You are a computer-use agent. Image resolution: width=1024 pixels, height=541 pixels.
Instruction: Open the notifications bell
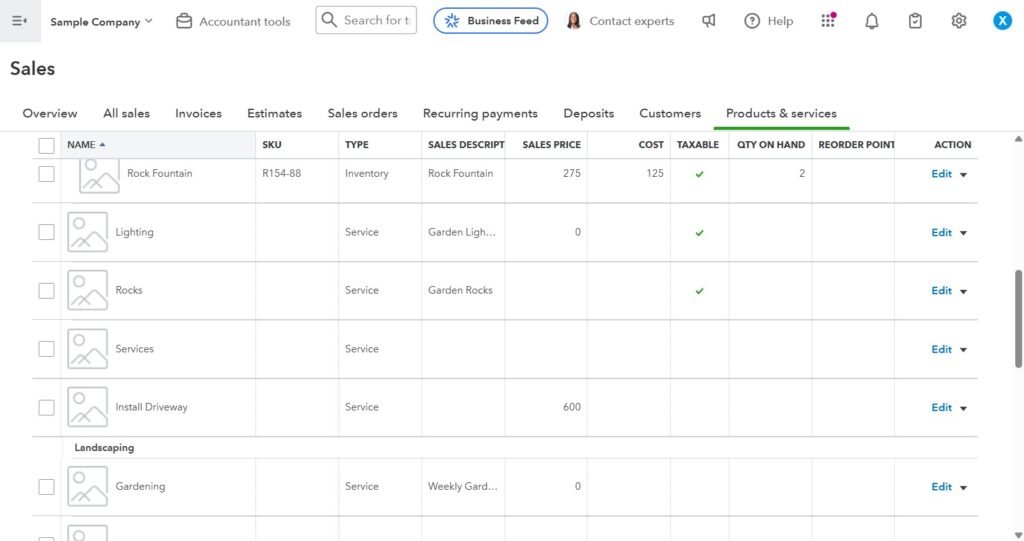871,21
